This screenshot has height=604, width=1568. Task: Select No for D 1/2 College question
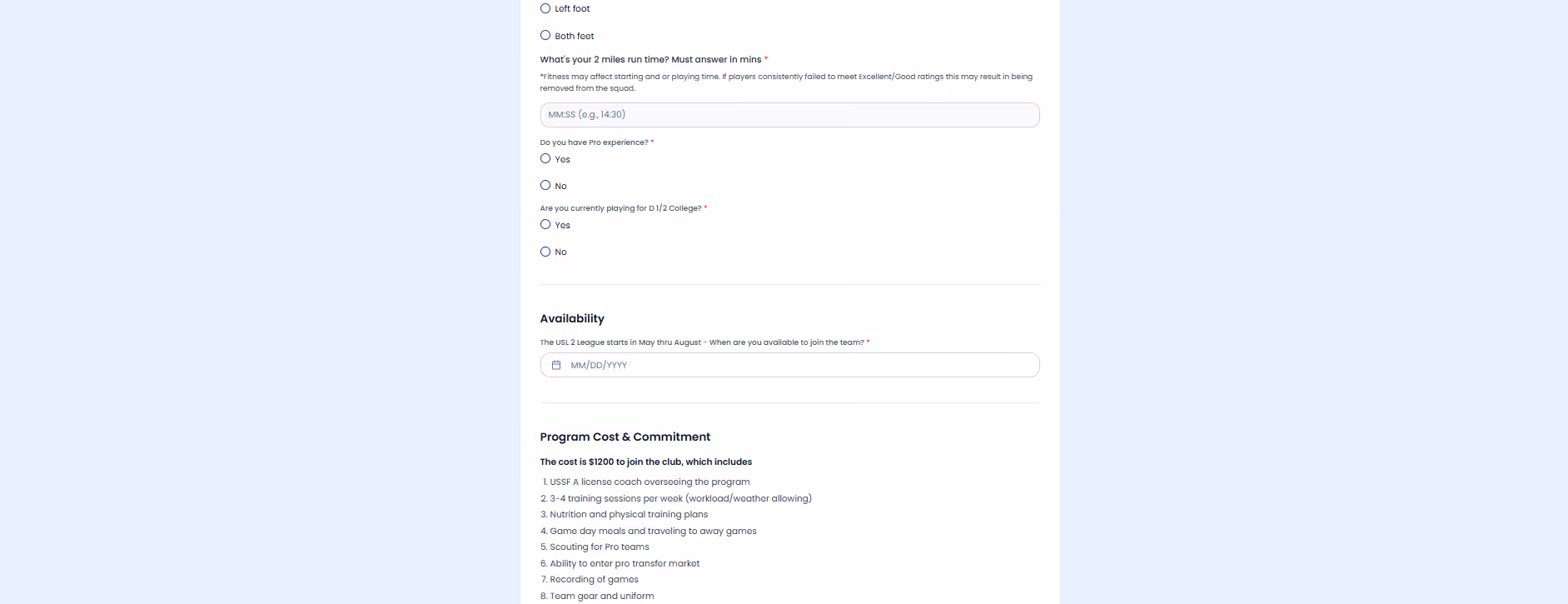click(x=545, y=252)
